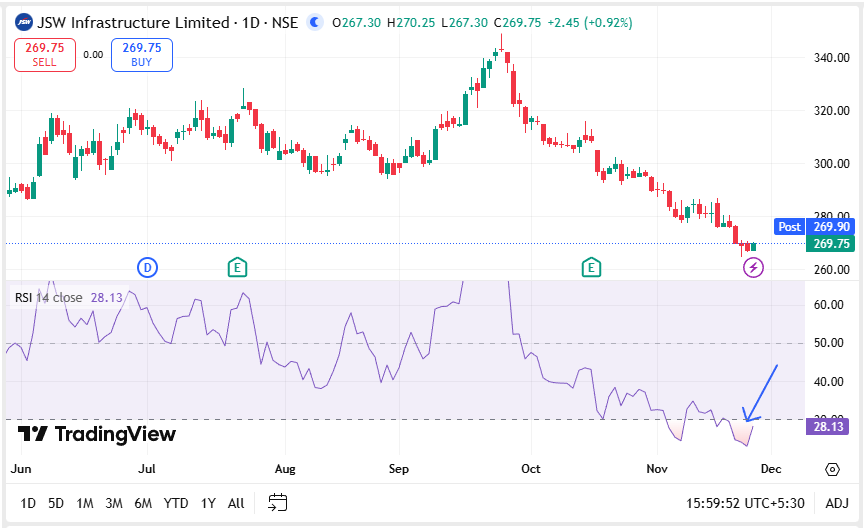The height and width of the screenshot is (528, 864).
Task: Click the RSI 14 close indicator label
Action: [48, 297]
